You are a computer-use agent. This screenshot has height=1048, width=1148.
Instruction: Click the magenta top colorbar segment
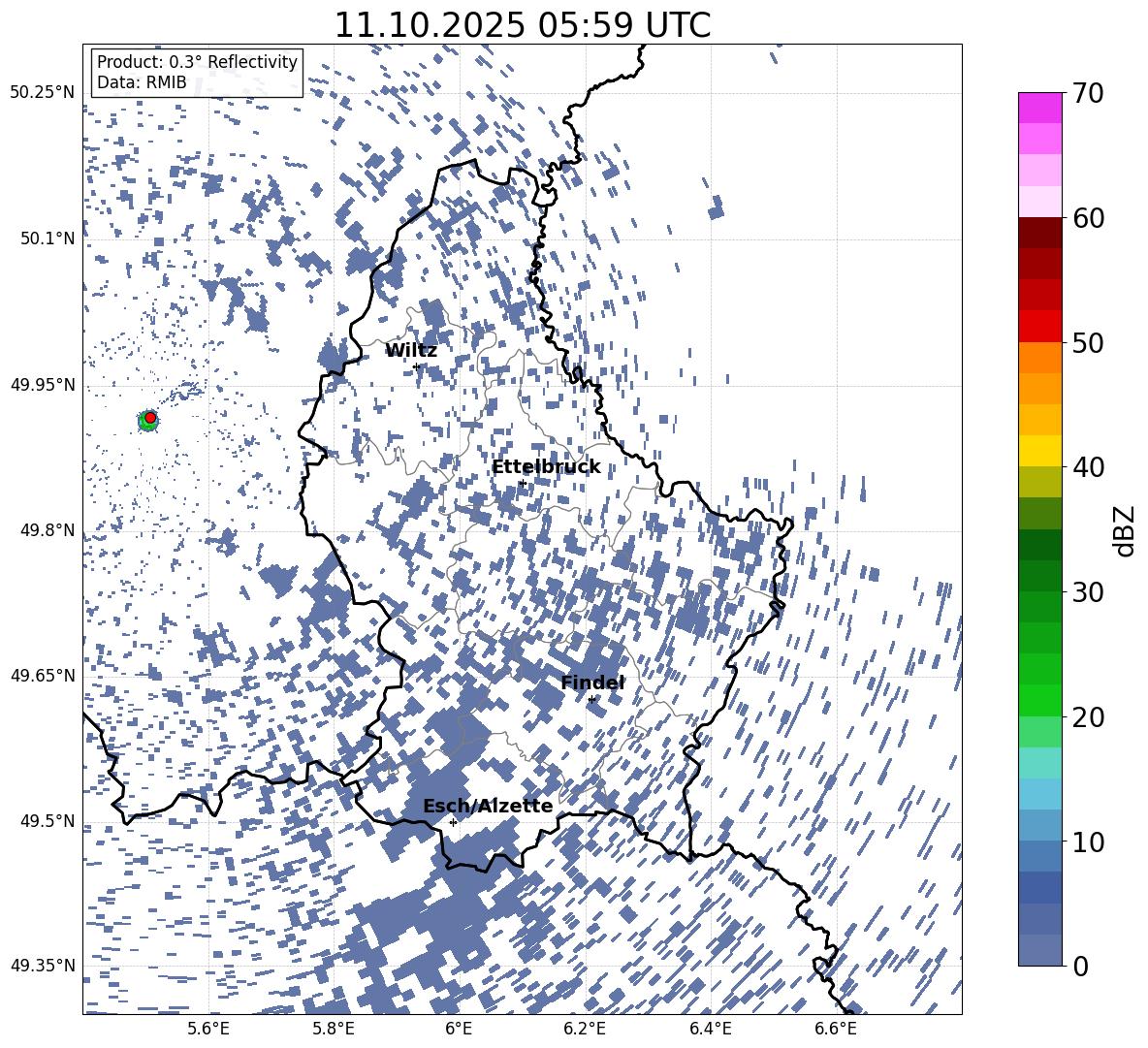click(1039, 109)
